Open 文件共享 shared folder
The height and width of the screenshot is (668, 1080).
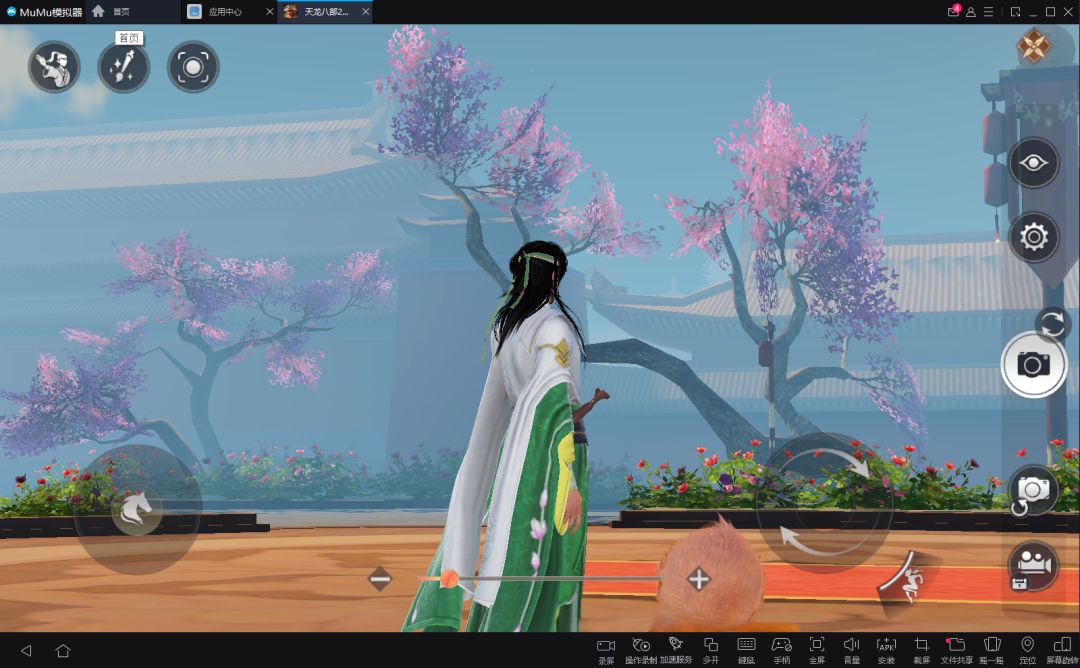point(956,650)
